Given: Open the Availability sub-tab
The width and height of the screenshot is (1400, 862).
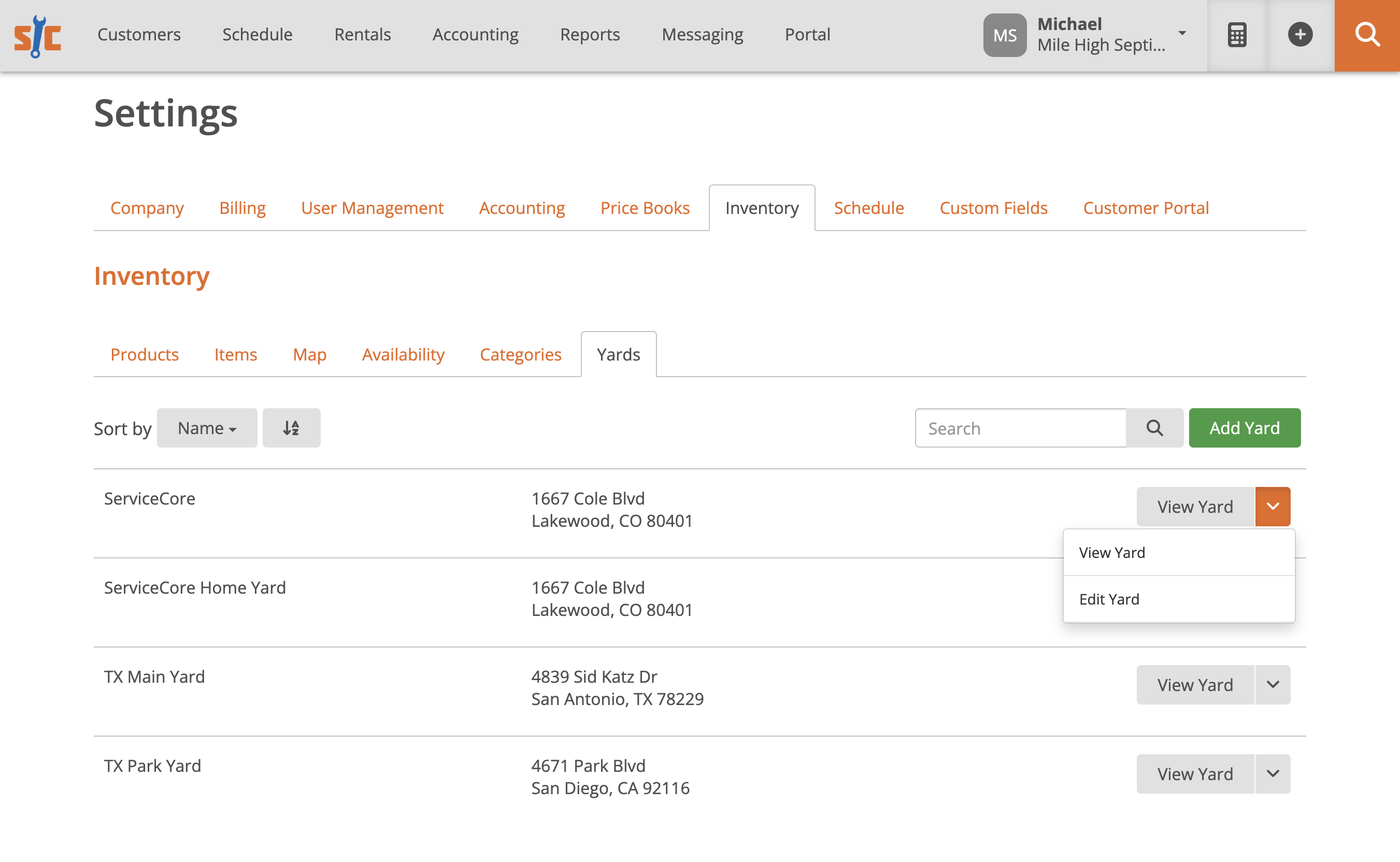Looking at the screenshot, I should pos(403,355).
